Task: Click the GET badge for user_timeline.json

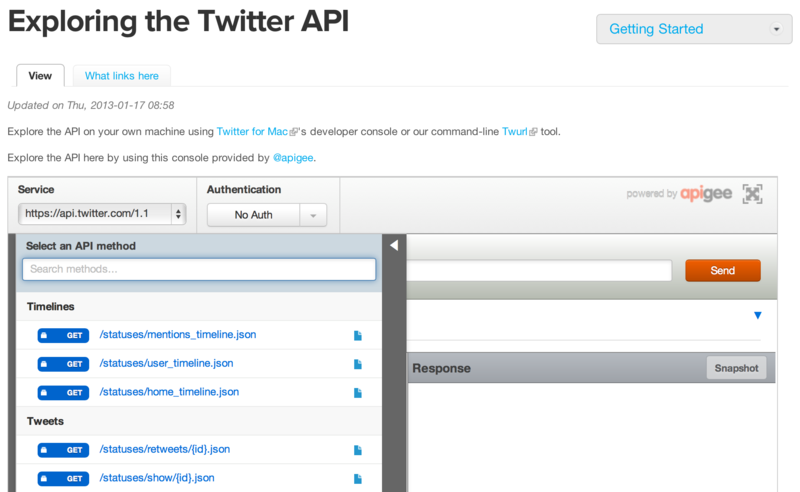Action: (x=63, y=364)
